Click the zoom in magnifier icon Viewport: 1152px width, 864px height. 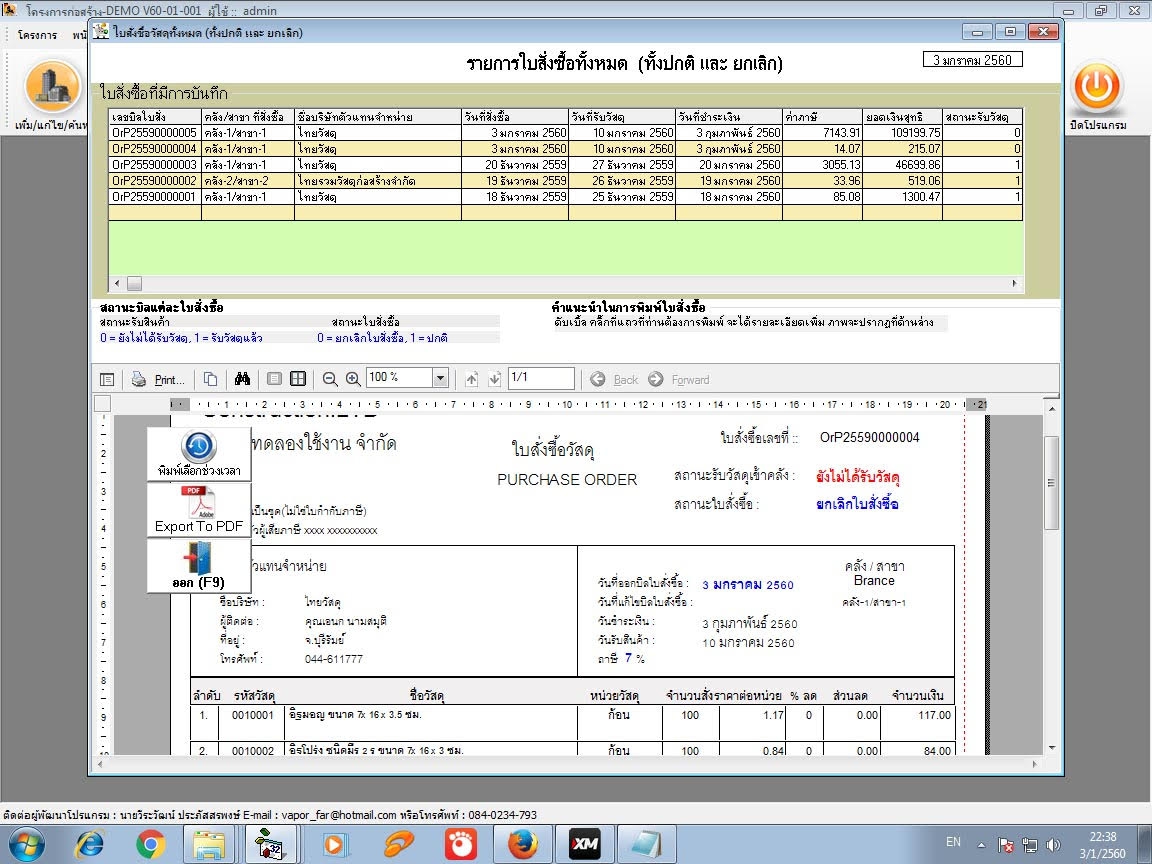(x=353, y=379)
